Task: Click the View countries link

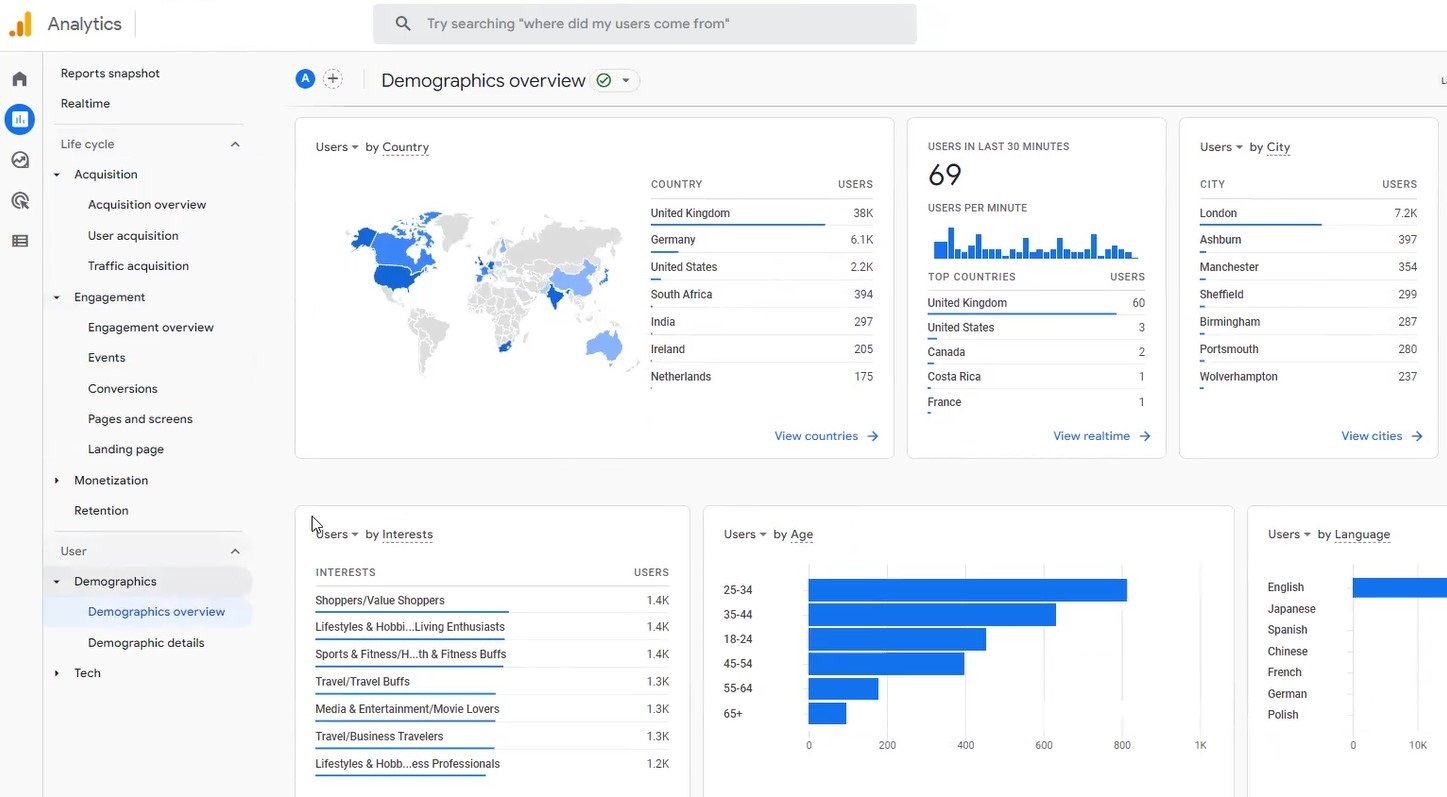Action: coord(816,436)
